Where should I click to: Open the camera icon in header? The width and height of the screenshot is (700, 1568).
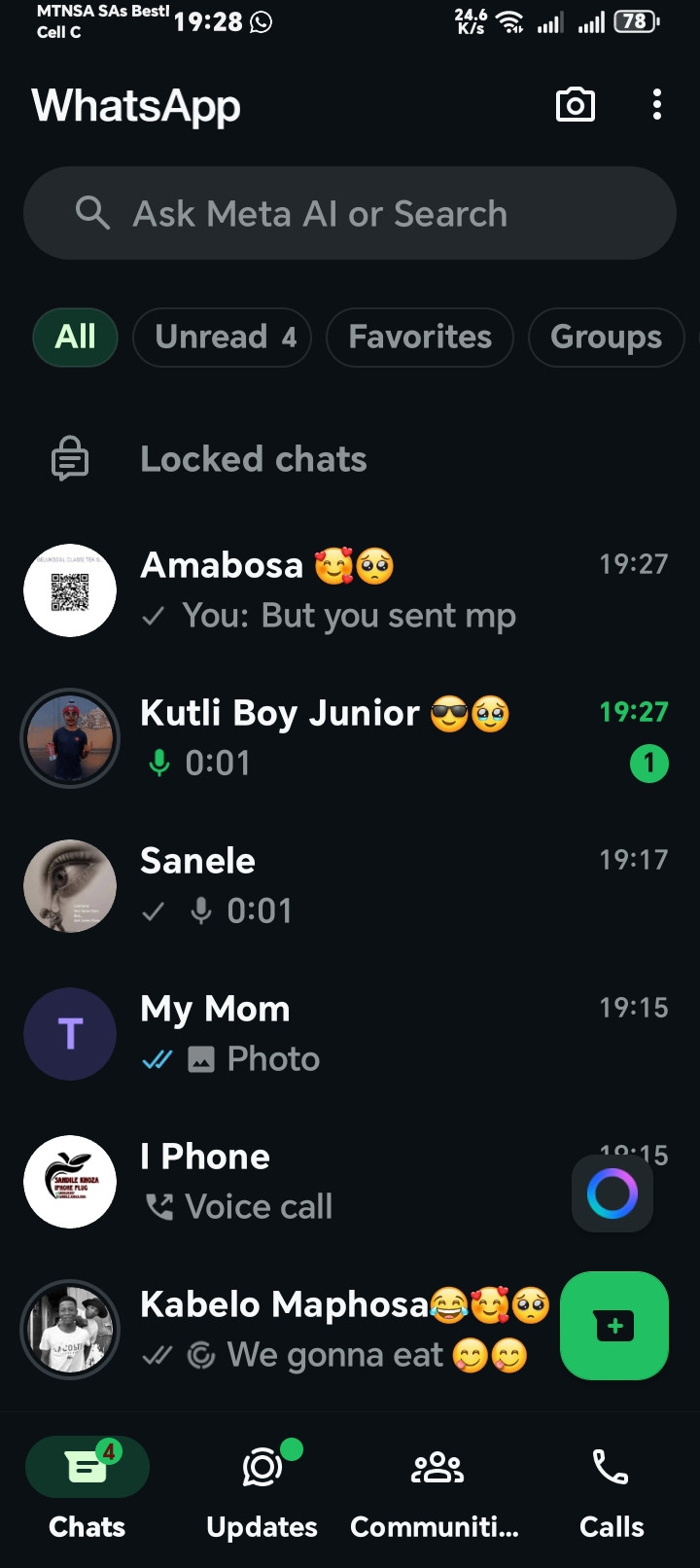(x=575, y=105)
